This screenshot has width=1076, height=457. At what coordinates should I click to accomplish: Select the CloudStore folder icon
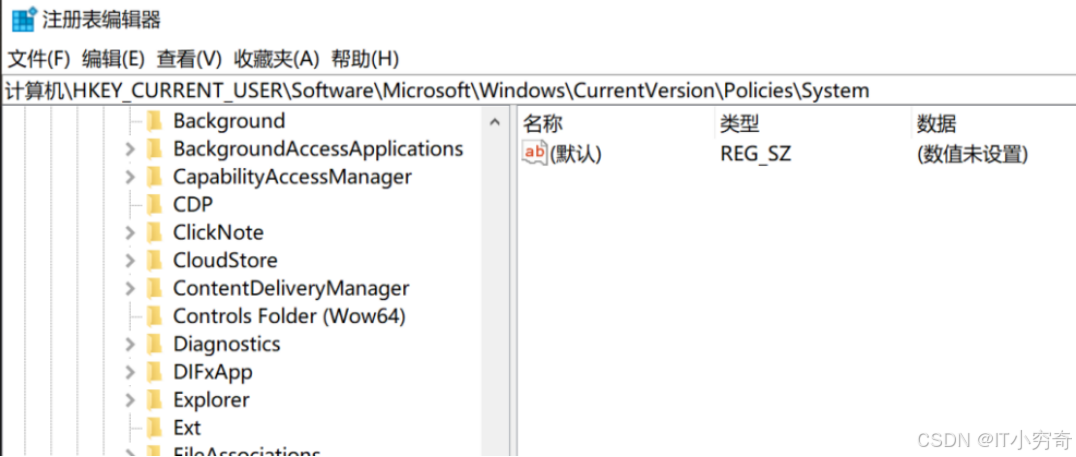[155, 260]
